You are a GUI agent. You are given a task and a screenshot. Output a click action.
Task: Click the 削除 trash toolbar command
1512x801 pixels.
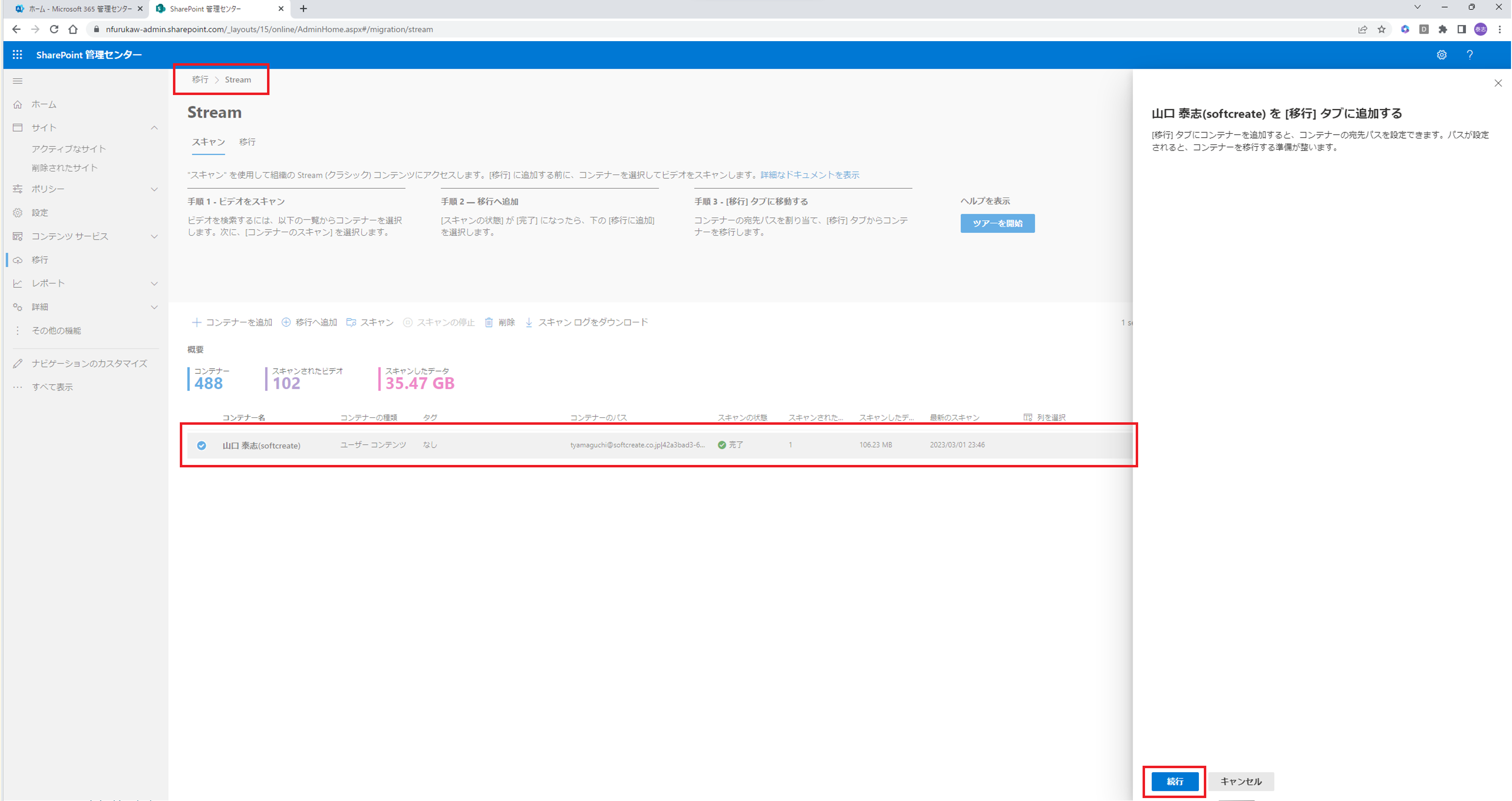[499, 322]
